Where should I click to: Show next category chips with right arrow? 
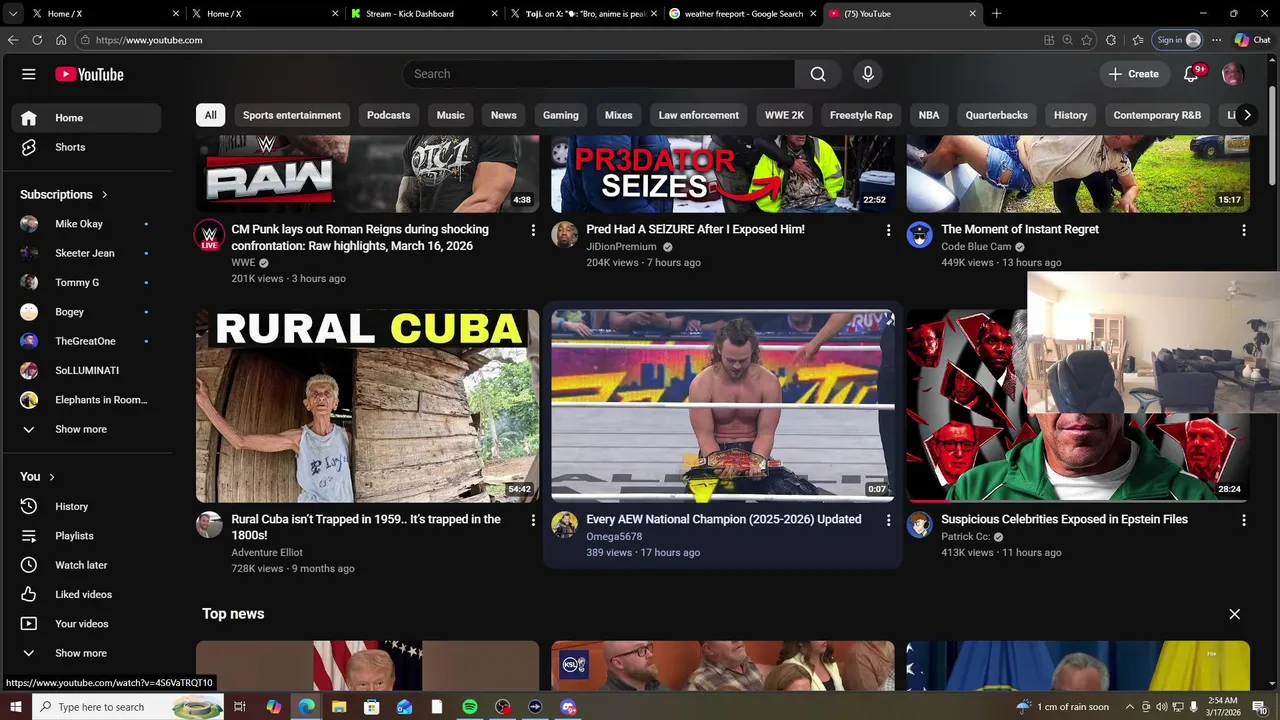point(1247,115)
